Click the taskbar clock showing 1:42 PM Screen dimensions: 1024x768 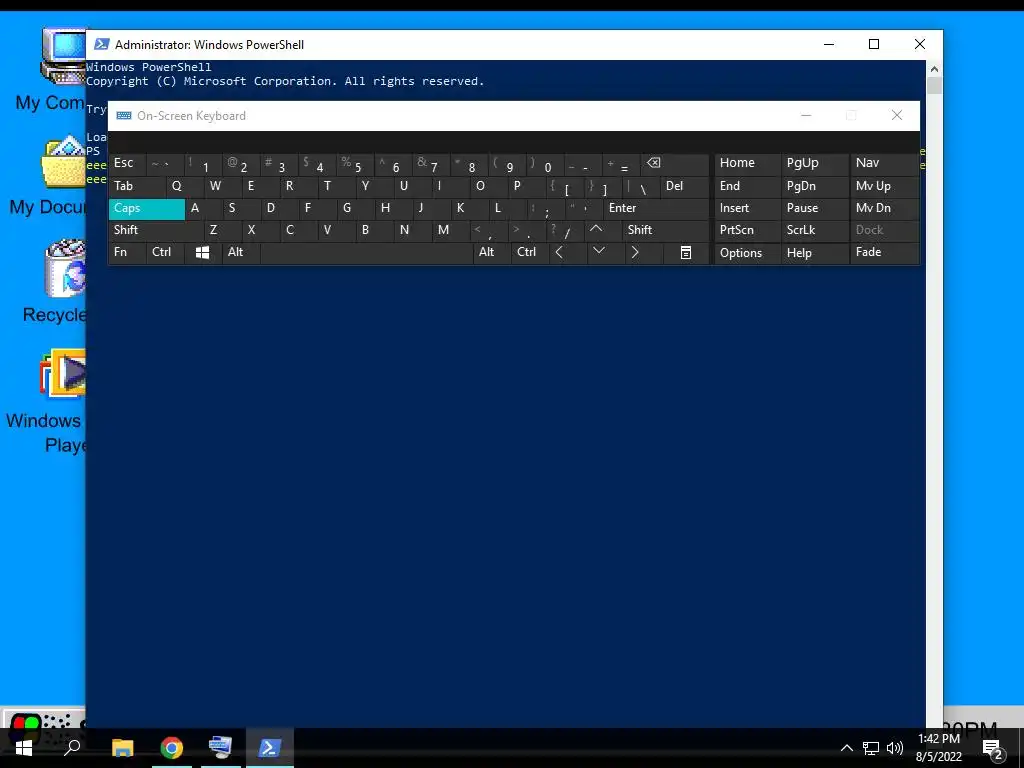938,748
